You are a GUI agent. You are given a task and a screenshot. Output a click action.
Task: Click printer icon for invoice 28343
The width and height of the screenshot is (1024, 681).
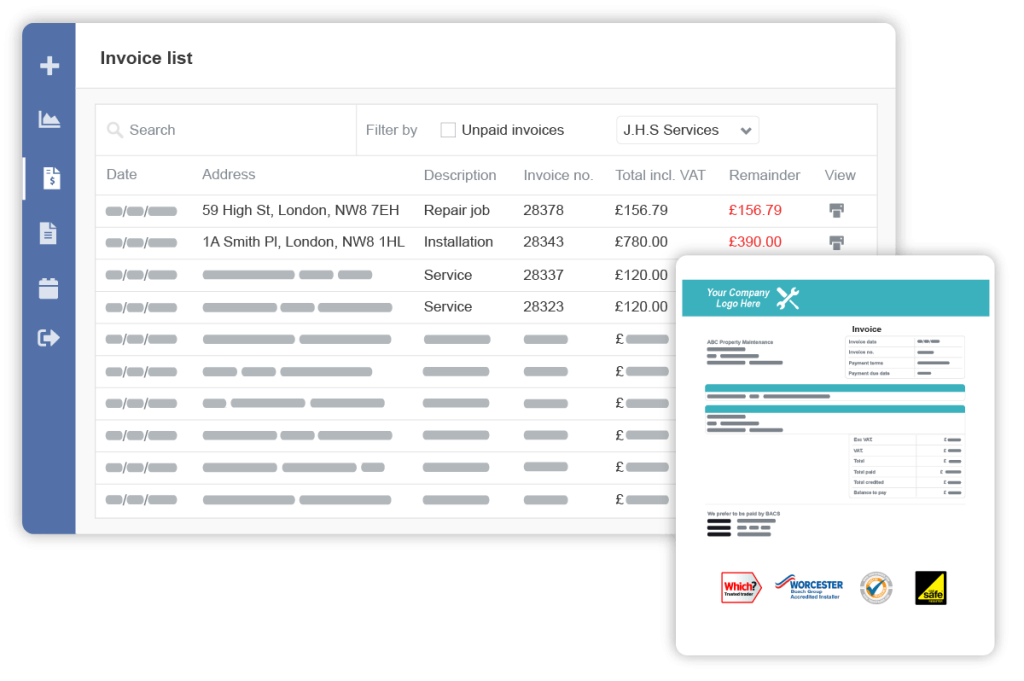(837, 242)
